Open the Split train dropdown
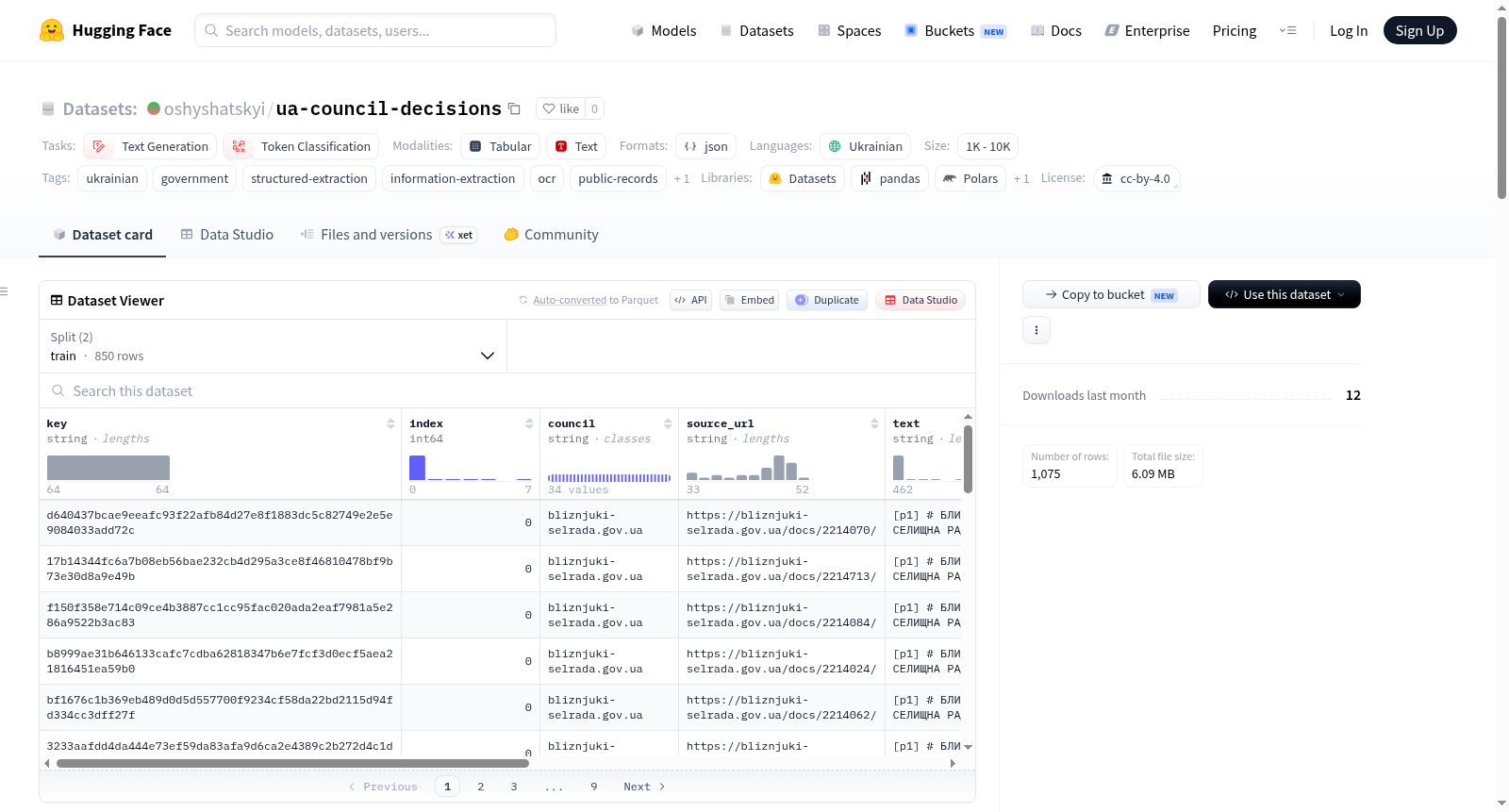1509x812 pixels. pos(274,346)
